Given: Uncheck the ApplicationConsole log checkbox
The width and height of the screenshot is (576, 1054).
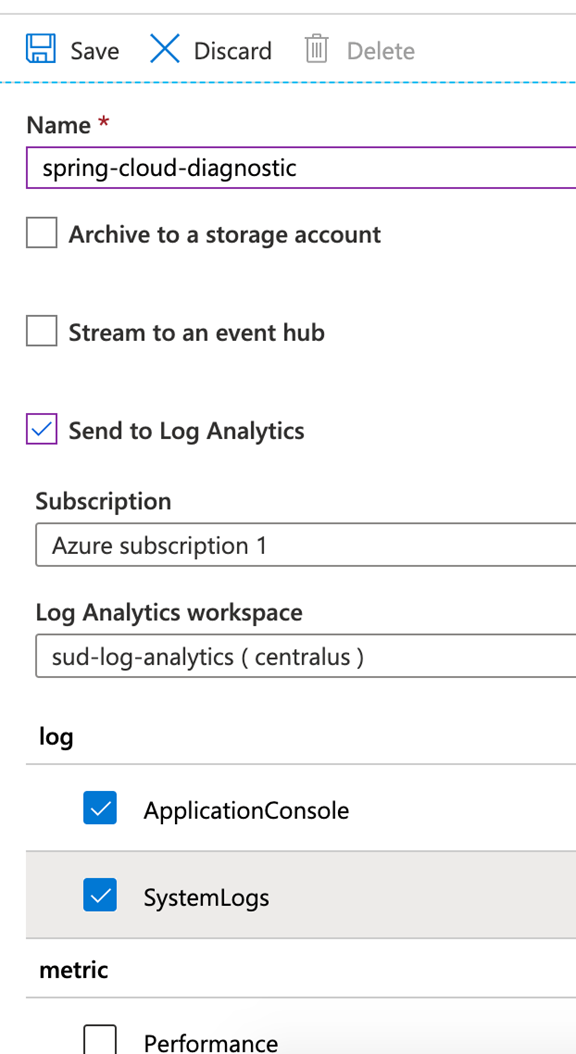Looking at the screenshot, I should (100, 807).
